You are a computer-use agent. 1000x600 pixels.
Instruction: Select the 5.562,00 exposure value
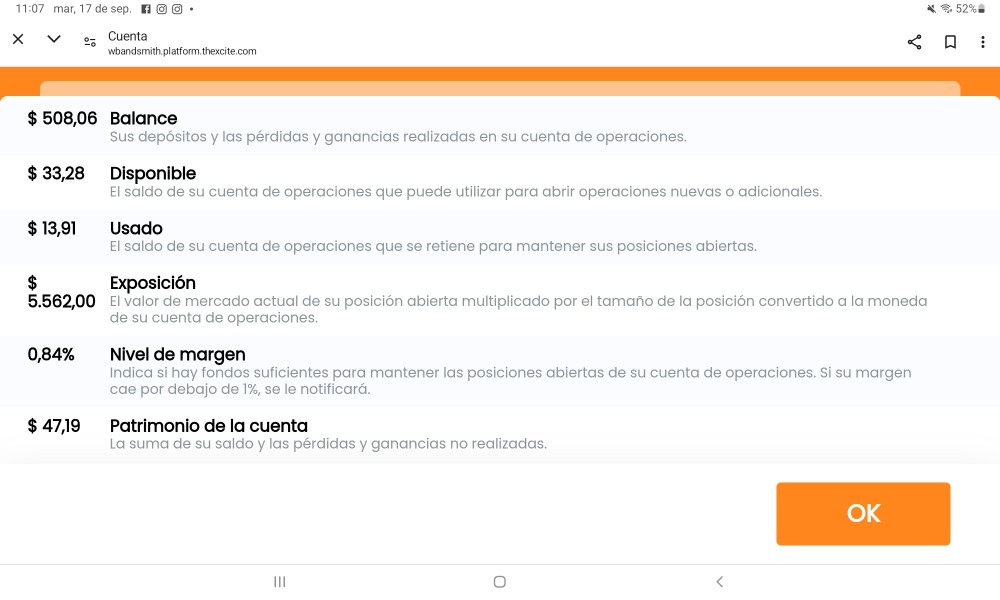coord(61,301)
